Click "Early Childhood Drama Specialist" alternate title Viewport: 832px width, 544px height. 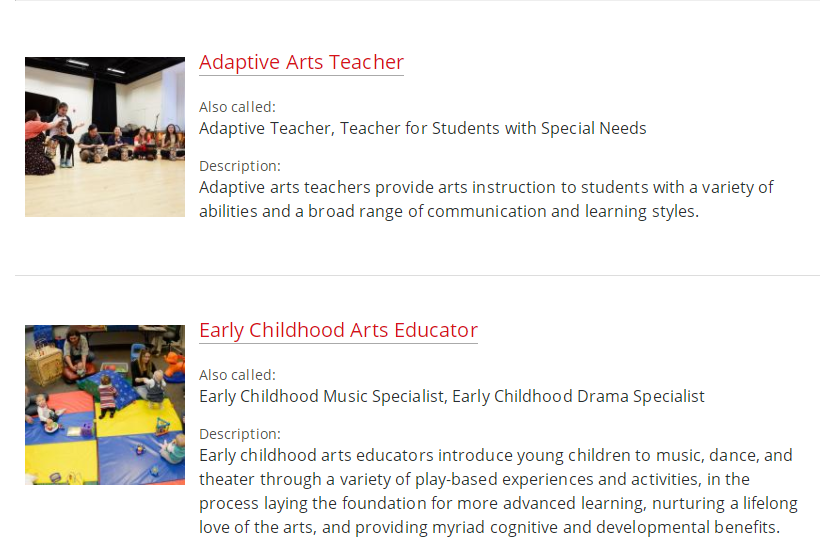[x=578, y=396]
